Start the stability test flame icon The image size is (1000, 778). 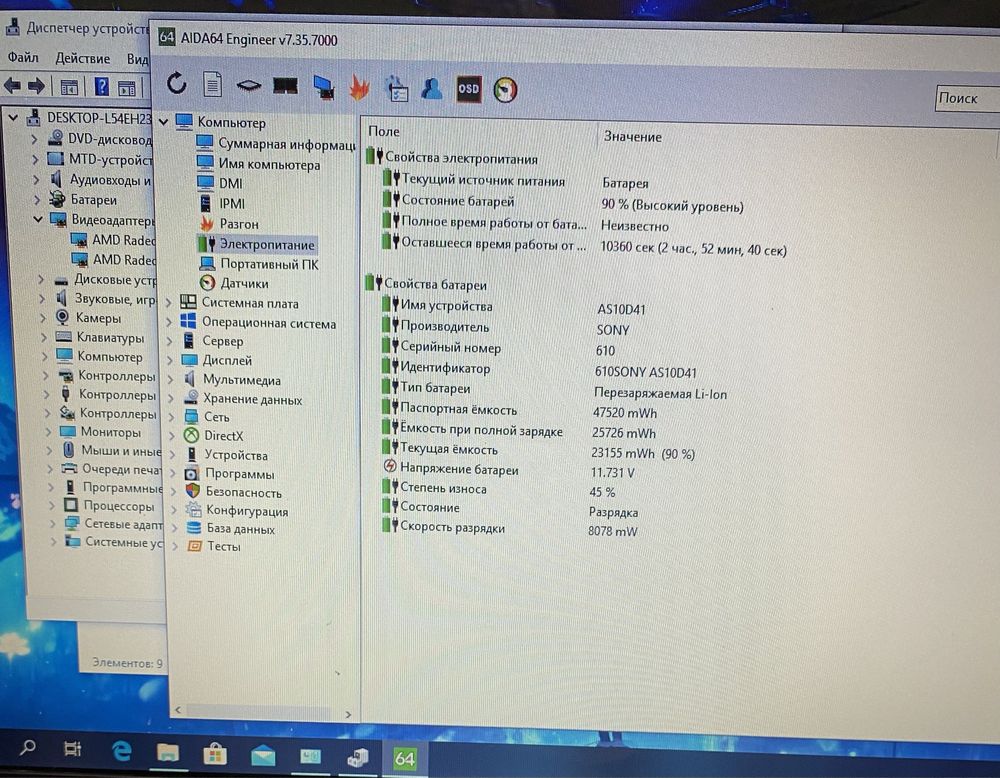point(360,87)
